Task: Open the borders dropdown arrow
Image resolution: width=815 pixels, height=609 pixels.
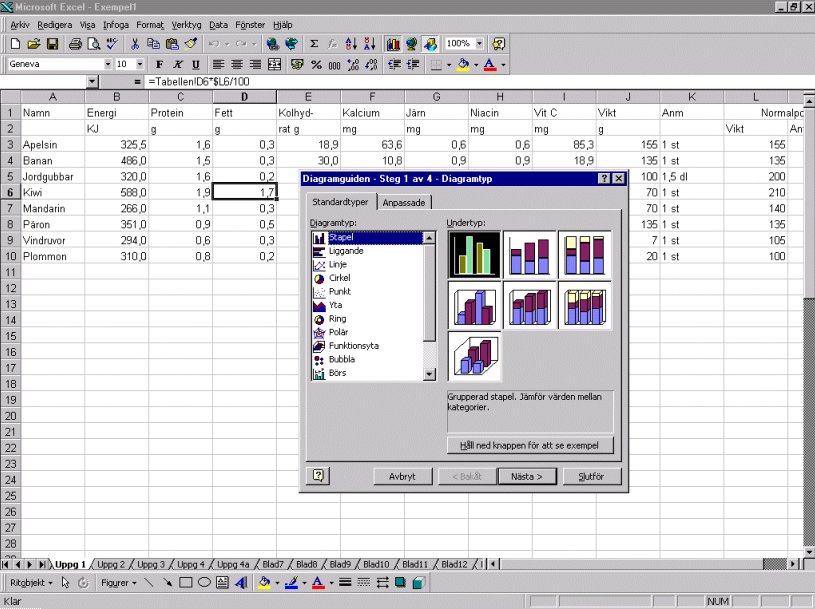Action: pyautogui.click(x=449, y=65)
